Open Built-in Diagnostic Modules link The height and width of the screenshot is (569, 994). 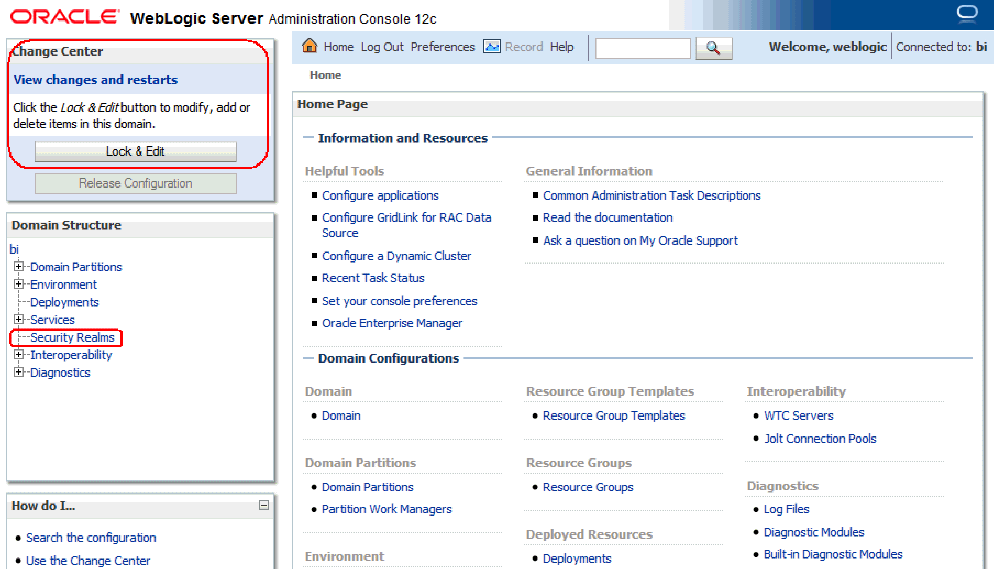pyautogui.click(x=833, y=554)
